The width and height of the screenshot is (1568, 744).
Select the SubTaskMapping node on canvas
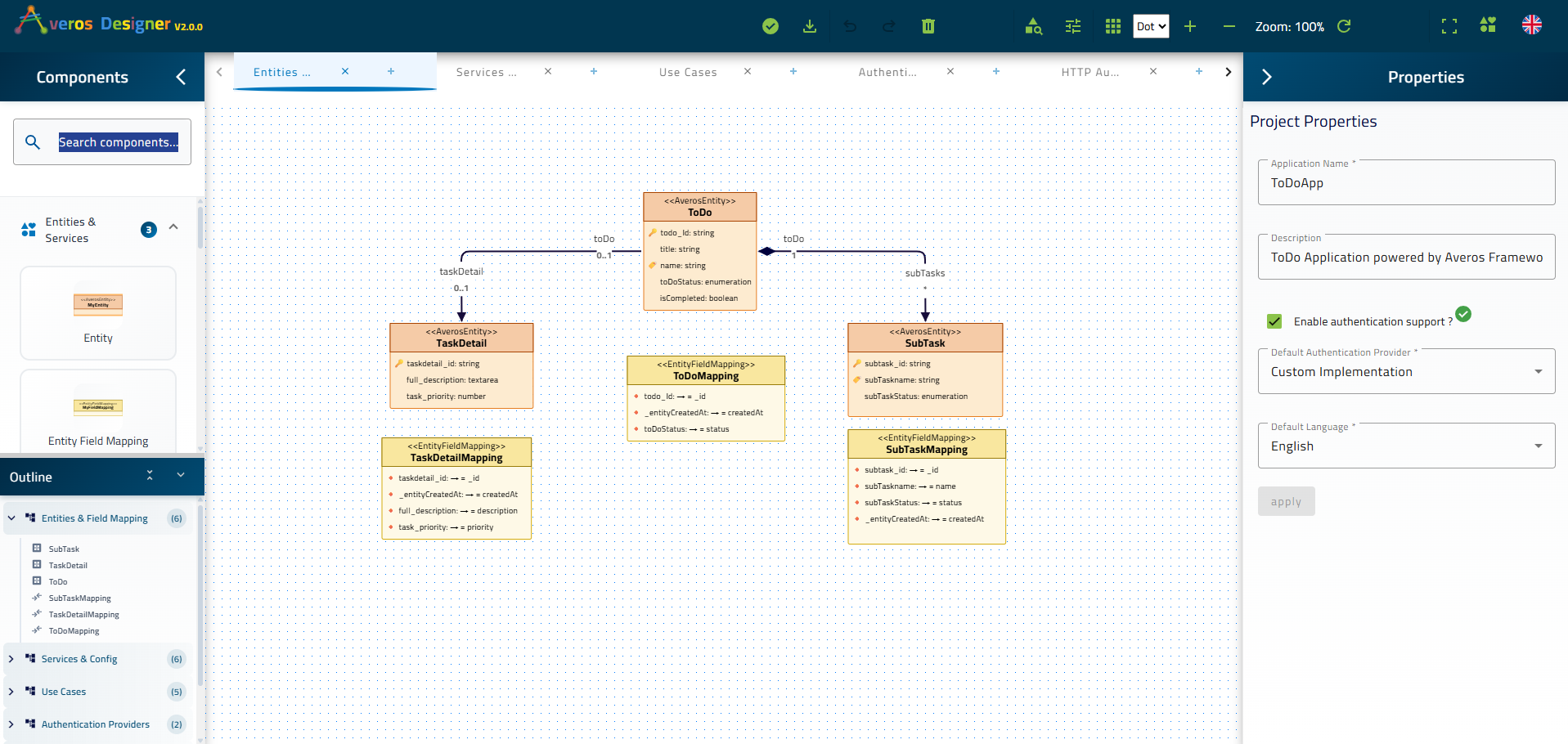[x=927, y=486]
